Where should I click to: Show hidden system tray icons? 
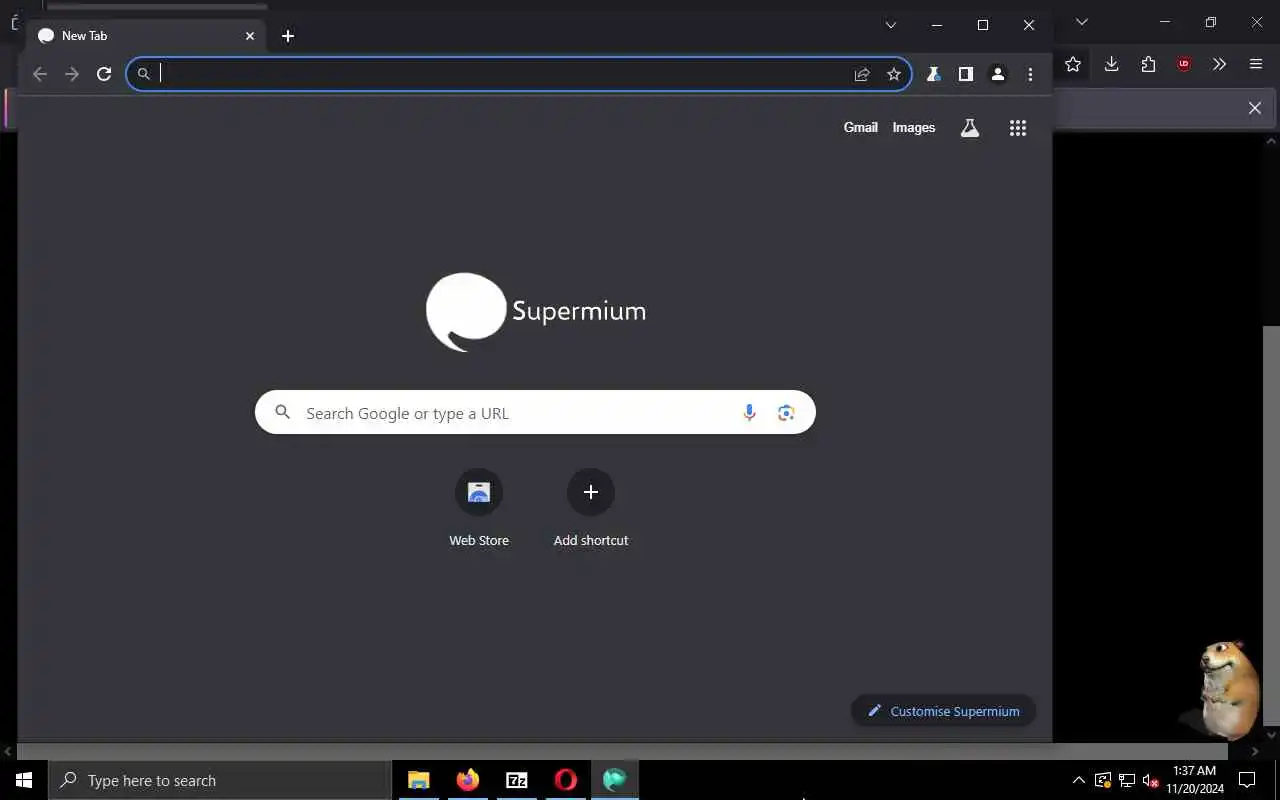tap(1079, 780)
